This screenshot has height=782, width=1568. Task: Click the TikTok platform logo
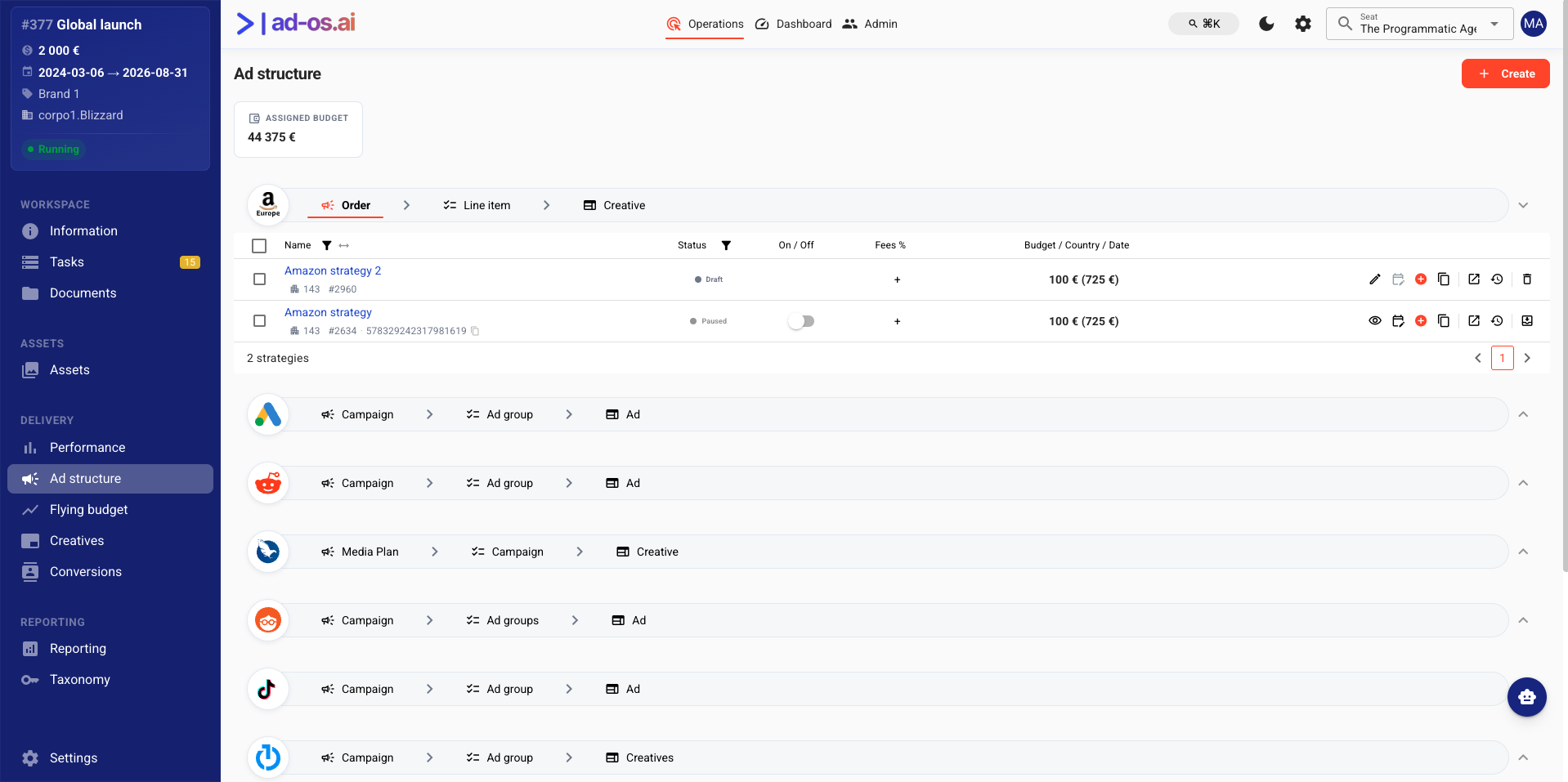pyautogui.click(x=268, y=689)
